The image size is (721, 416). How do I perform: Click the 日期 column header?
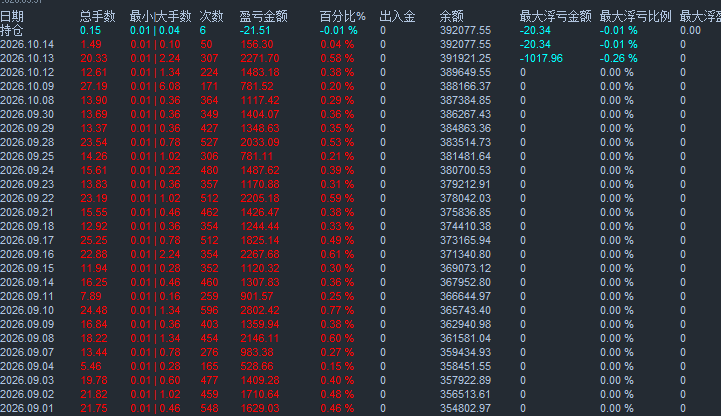[x=12, y=17]
